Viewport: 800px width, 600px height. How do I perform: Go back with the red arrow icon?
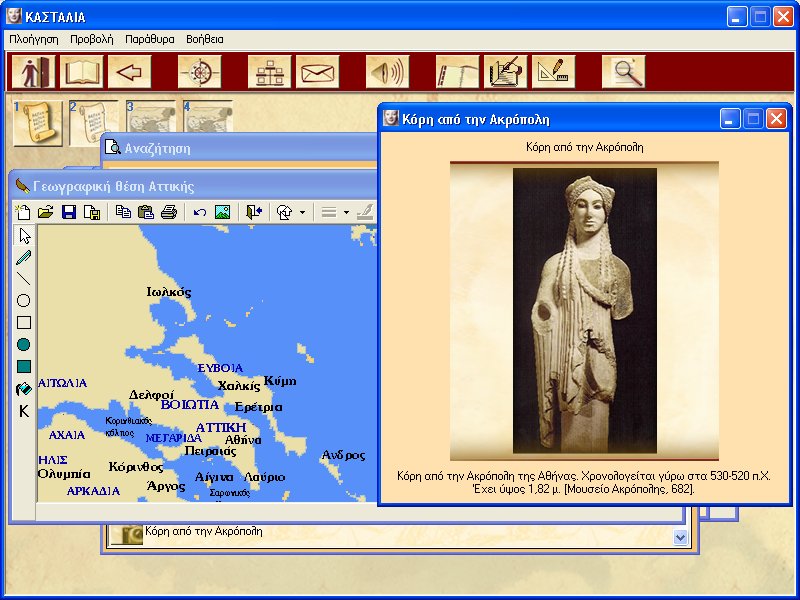coord(130,72)
